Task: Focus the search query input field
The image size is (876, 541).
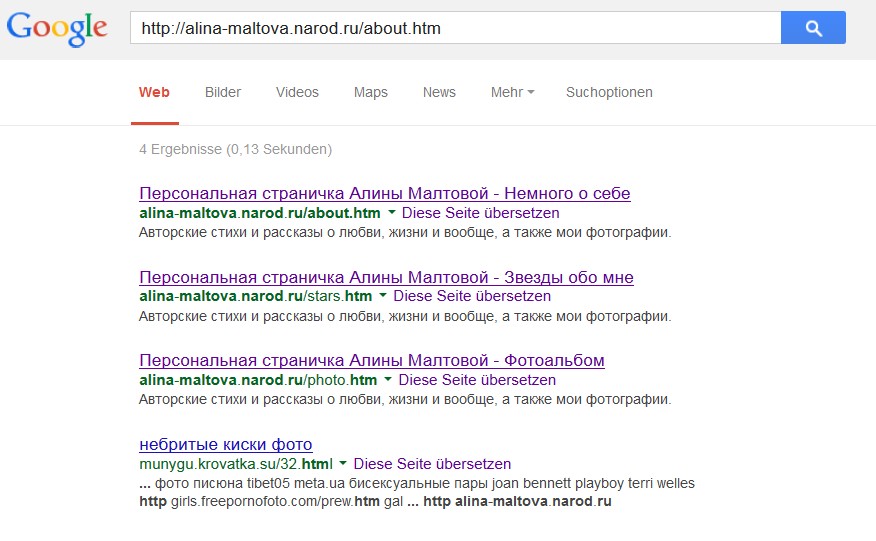Action: pyautogui.click(x=455, y=27)
